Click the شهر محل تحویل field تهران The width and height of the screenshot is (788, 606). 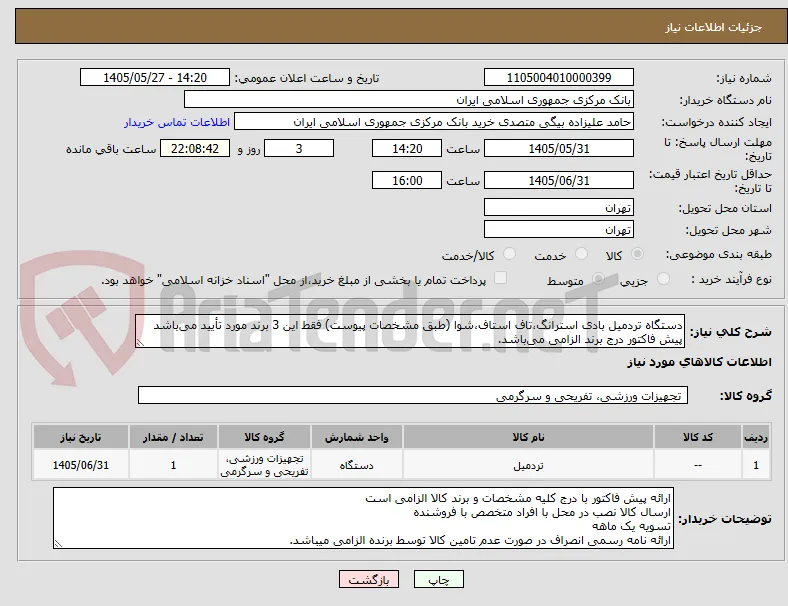[558, 229]
